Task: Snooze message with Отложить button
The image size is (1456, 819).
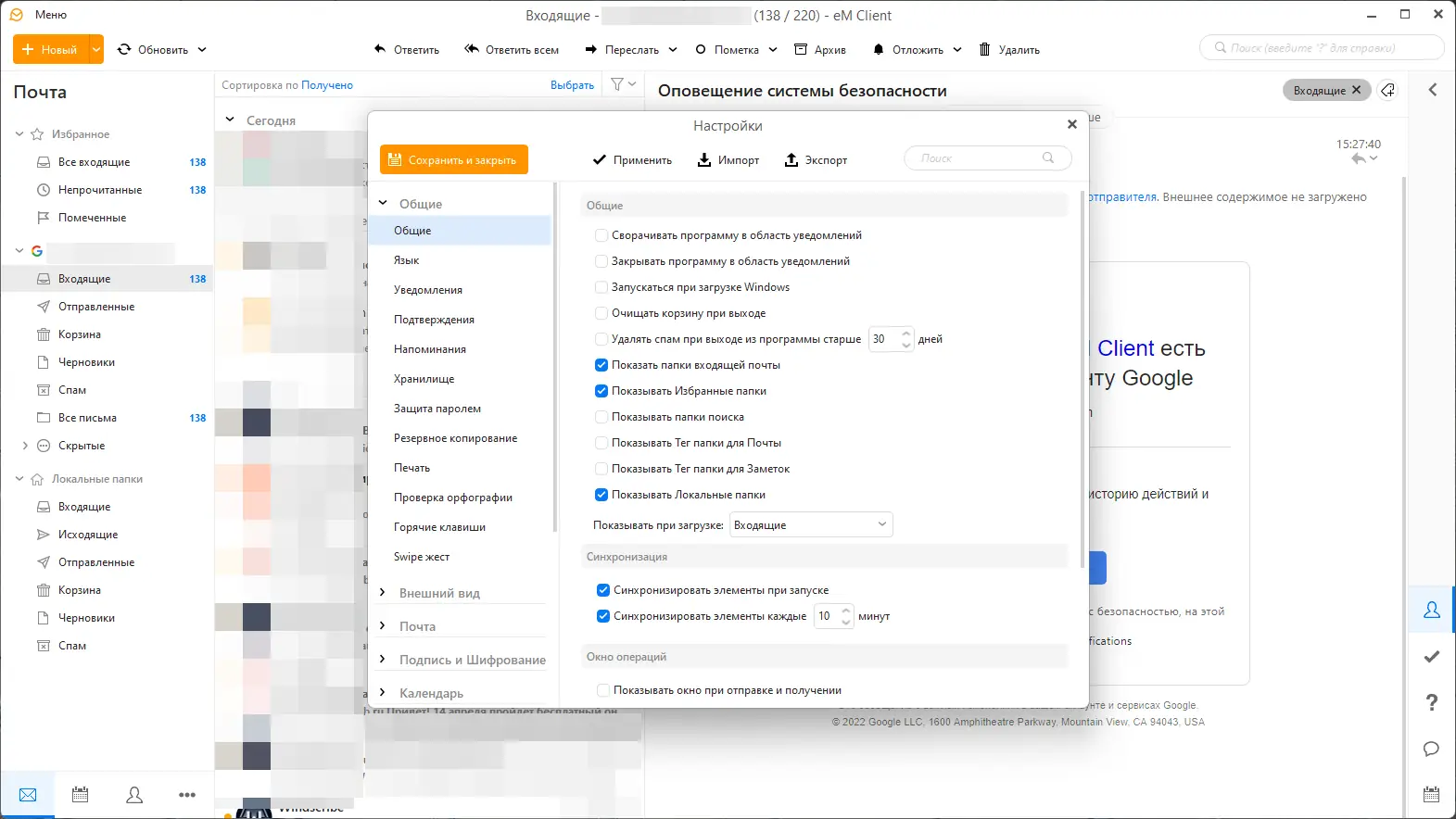Action: (x=908, y=49)
